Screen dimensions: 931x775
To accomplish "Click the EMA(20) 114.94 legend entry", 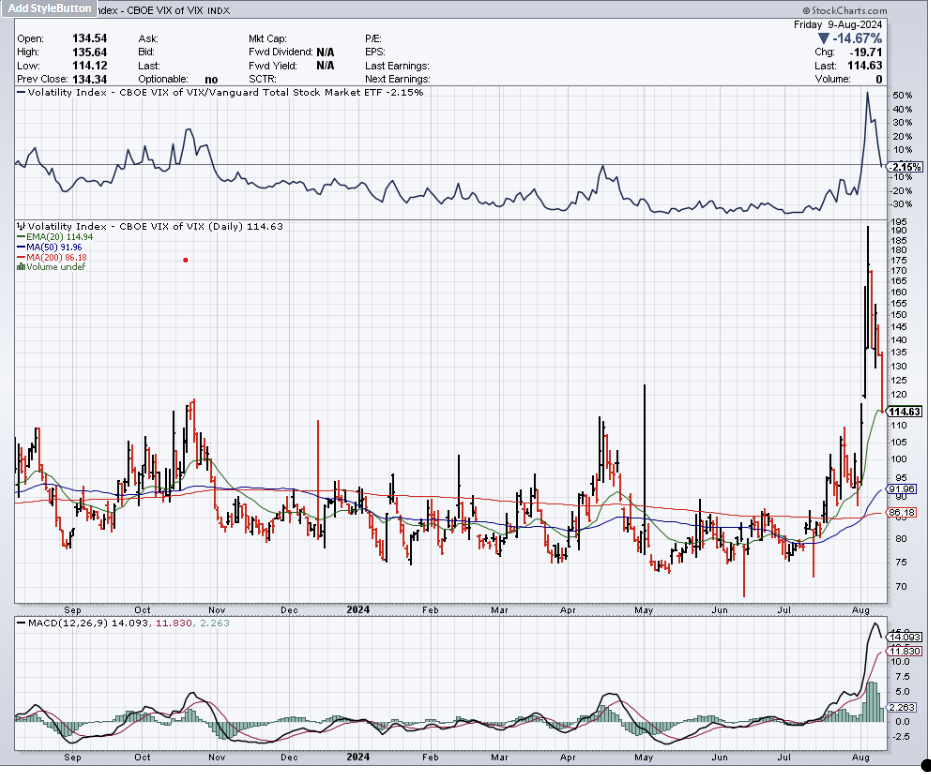I will pos(55,236).
